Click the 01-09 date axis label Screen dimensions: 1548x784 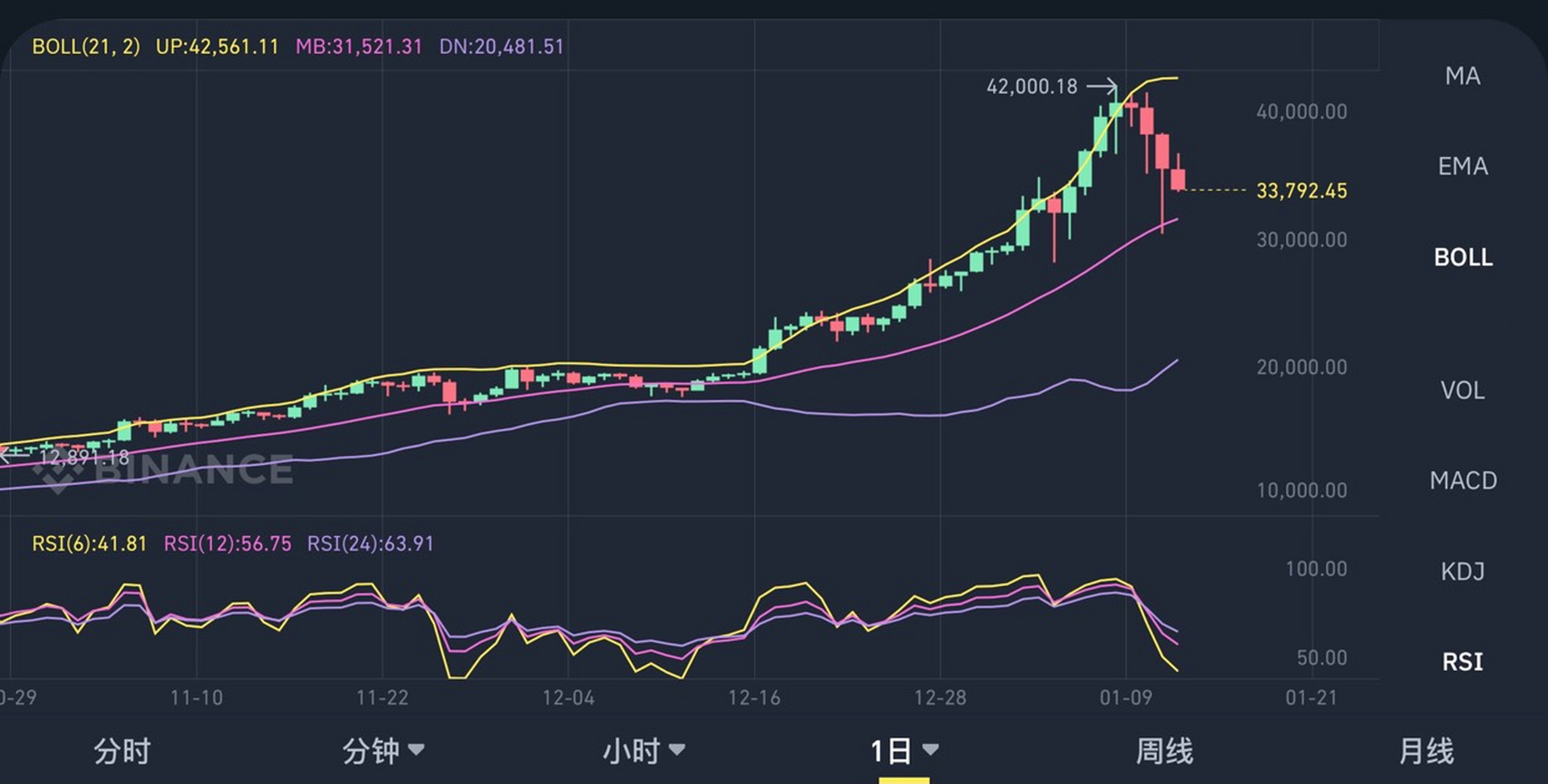tap(1126, 698)
